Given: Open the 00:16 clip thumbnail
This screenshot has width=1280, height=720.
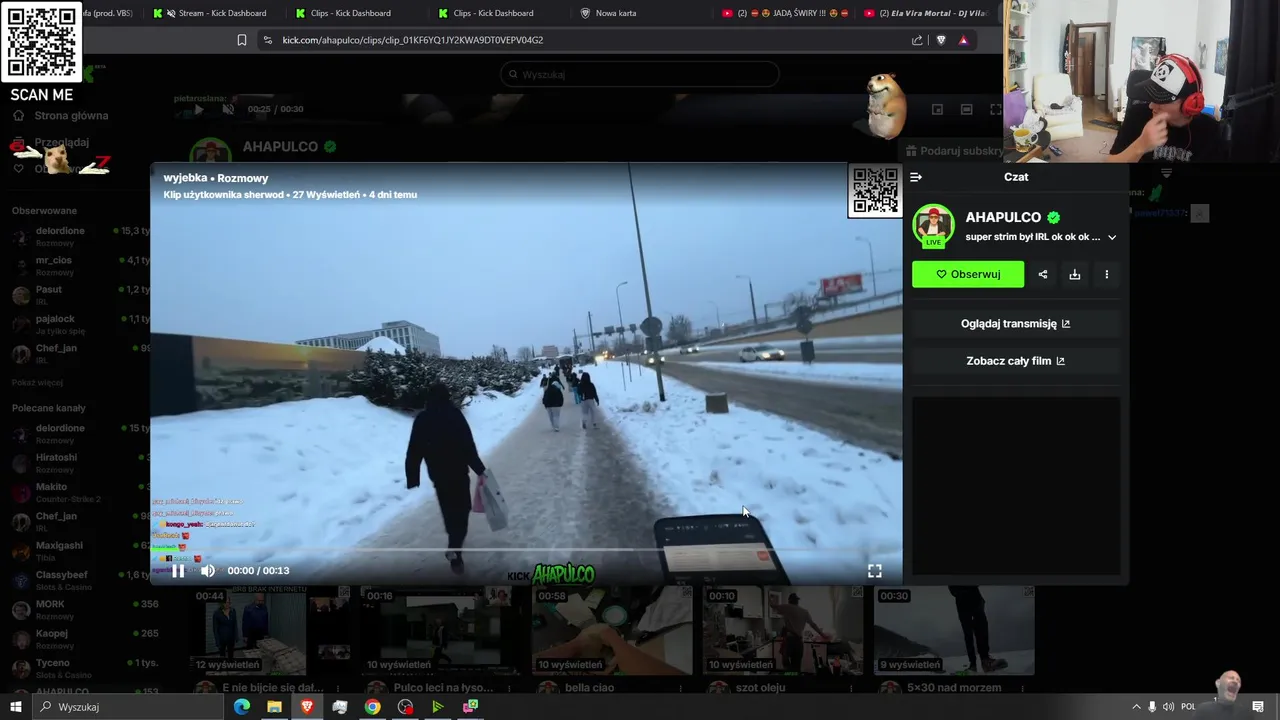Looking at the screenshot, I should coord(441,631).
